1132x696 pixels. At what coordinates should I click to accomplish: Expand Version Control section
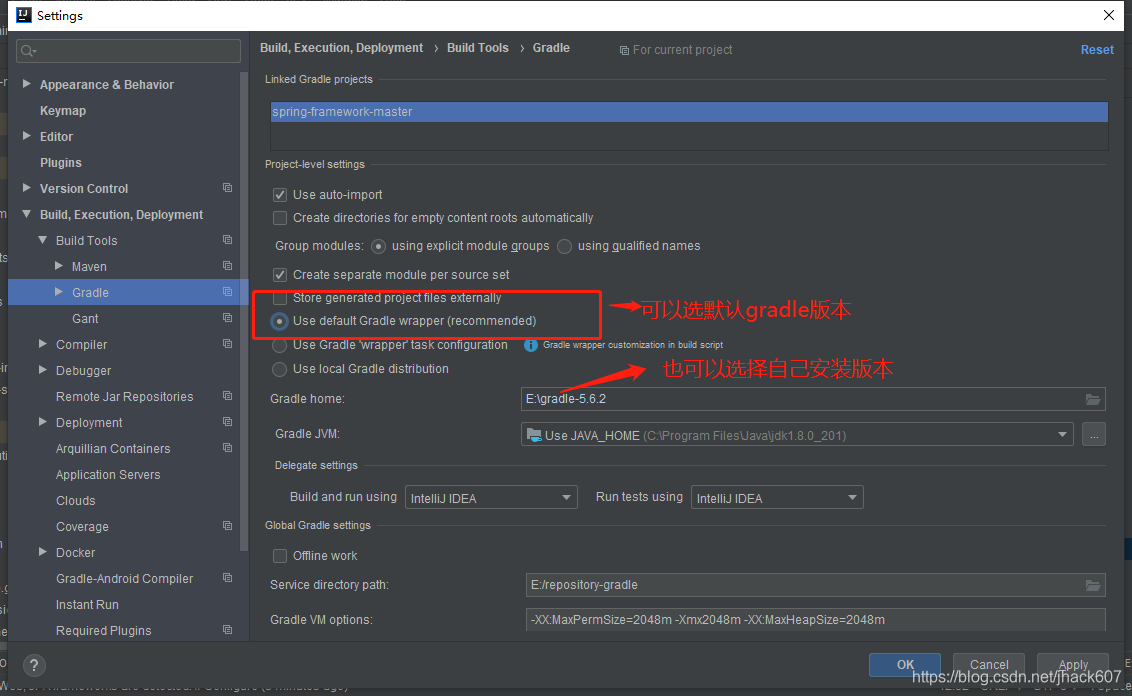coord(27,188)
